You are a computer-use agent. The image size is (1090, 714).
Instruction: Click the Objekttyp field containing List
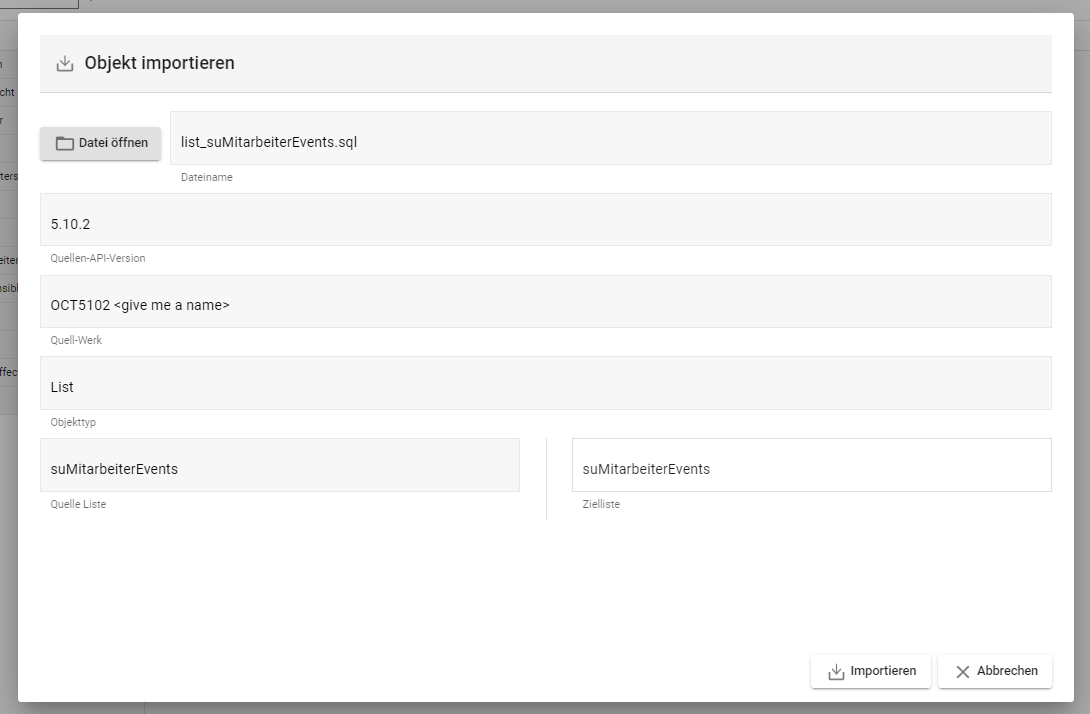pos(545,387)
